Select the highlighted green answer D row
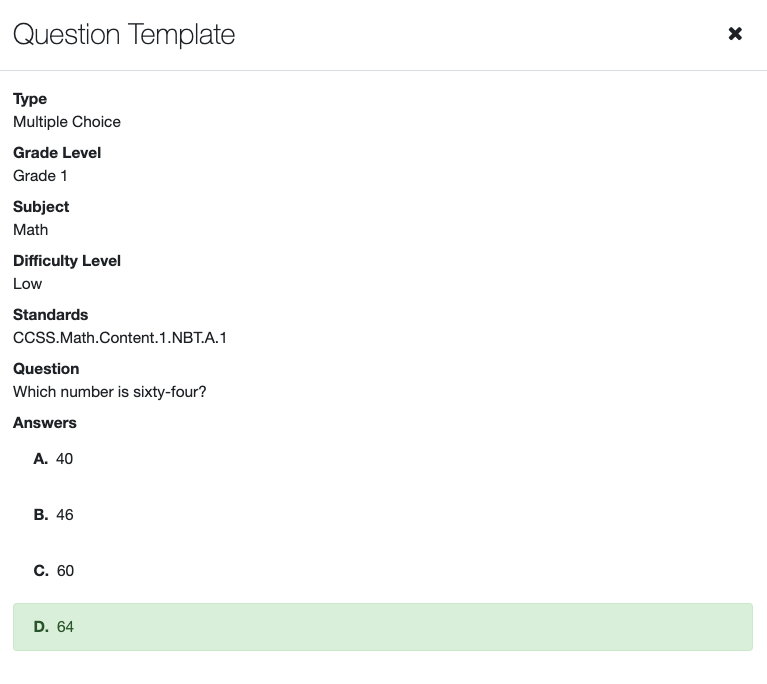The image size is (767, 684). (x=383, y=627)
